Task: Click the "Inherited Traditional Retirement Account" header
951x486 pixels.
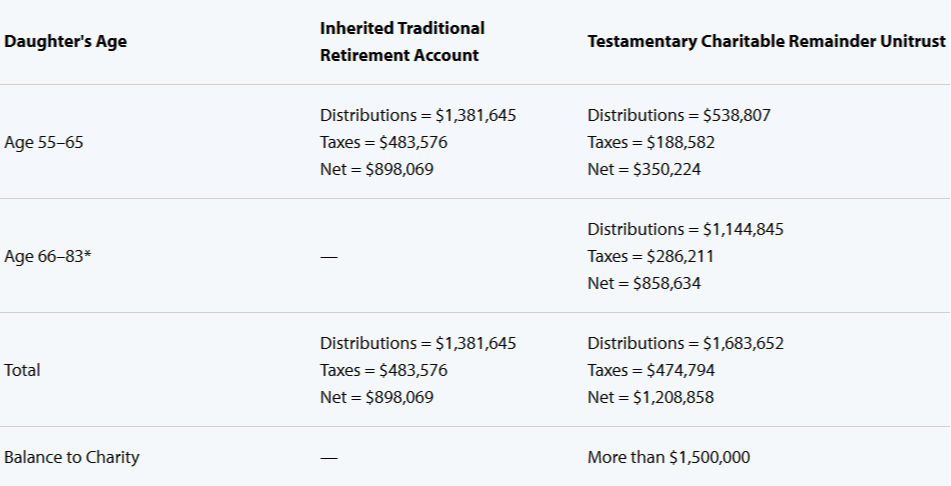Action: click(402, 42)
